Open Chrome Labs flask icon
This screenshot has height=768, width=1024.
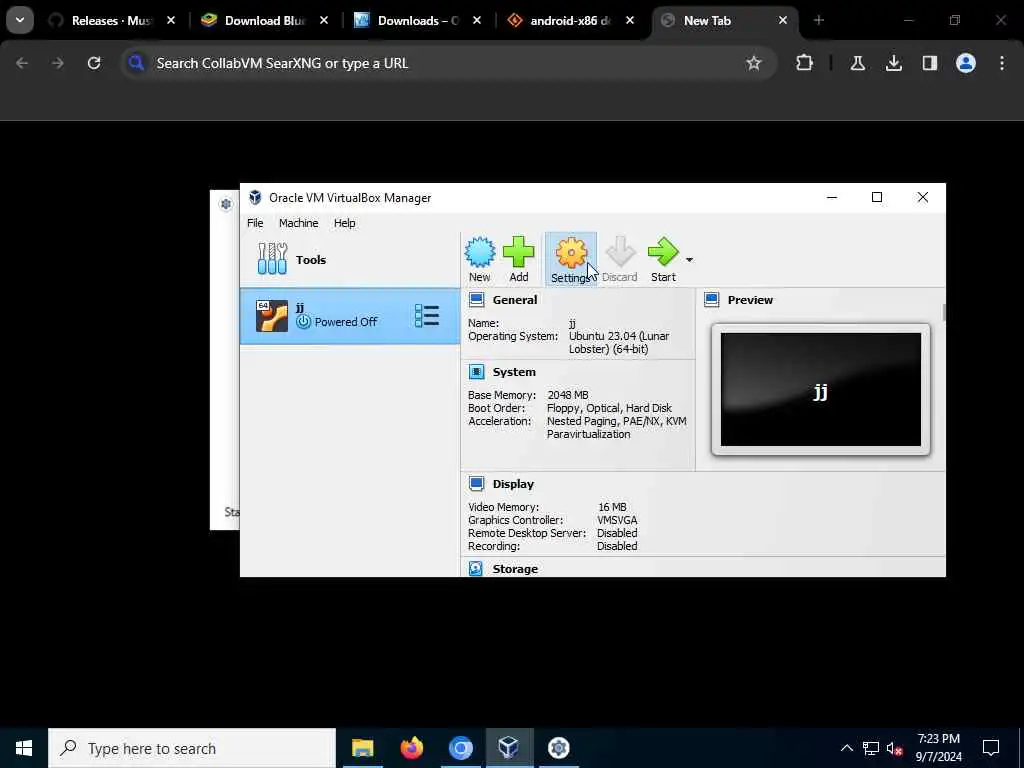pyautogui.click(x=857, y=63)
